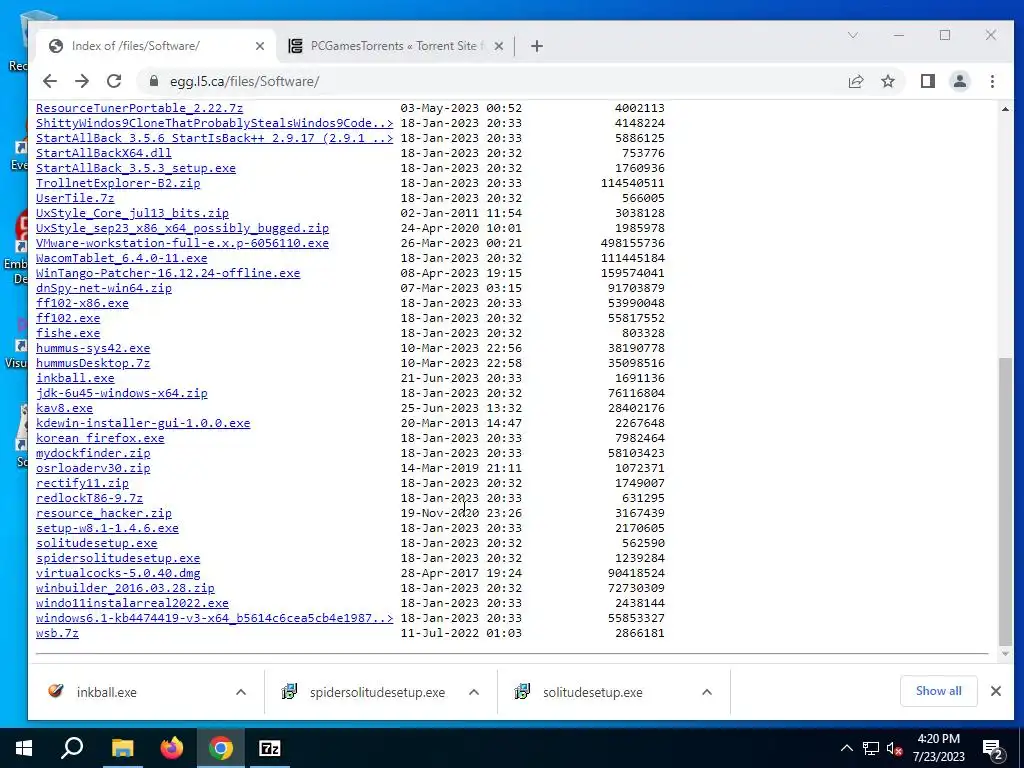Open the tab search chevron
Image resolution: width=1024 pixels, height=768 pixels.
tap(853, 35)
